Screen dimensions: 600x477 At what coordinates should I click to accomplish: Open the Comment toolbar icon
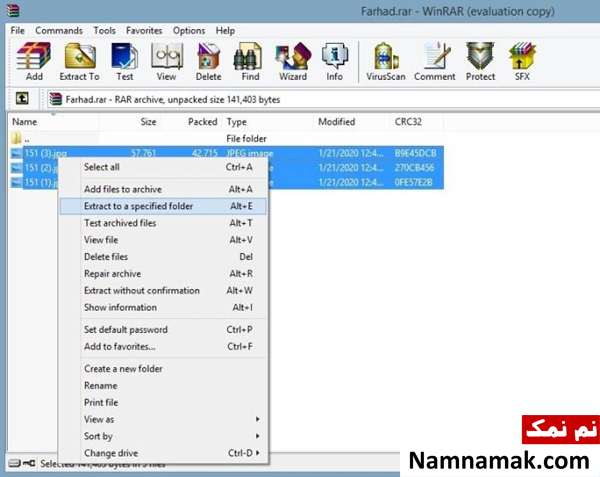(435, 61)
